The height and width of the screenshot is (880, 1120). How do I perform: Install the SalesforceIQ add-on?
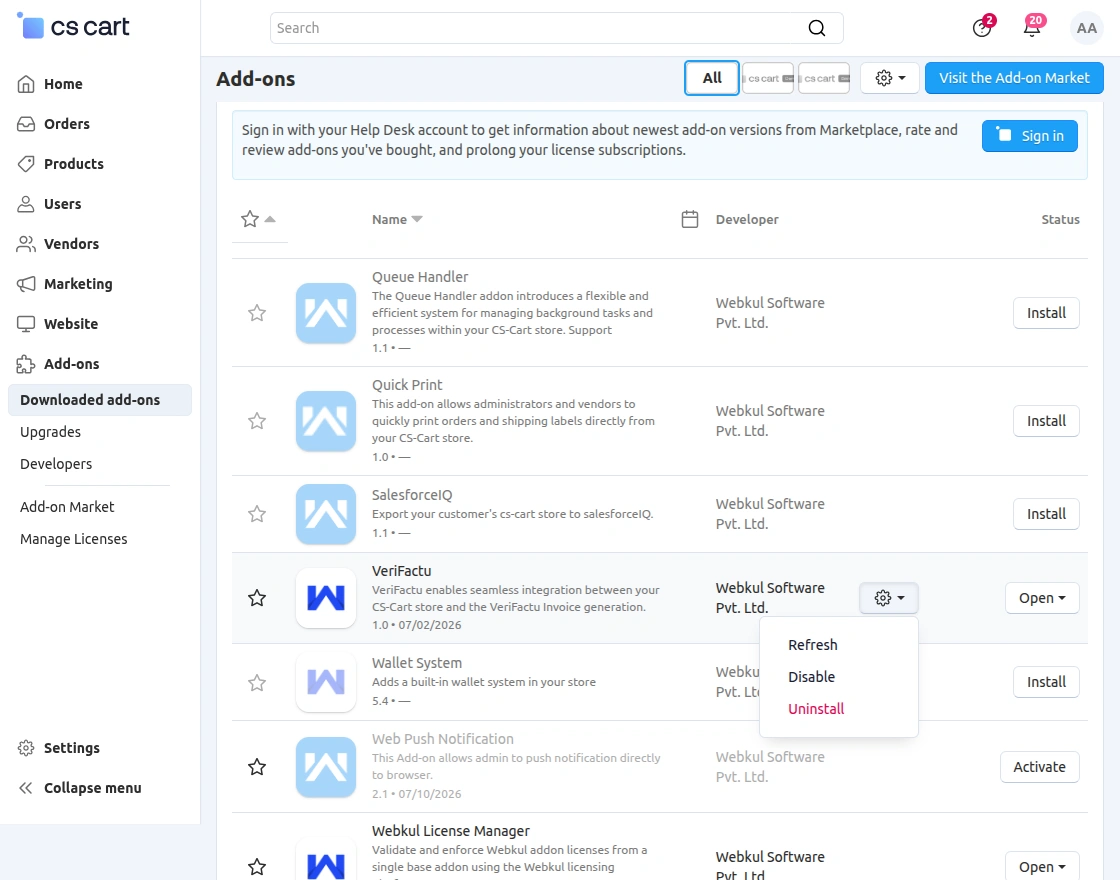tap(1046, 514)
